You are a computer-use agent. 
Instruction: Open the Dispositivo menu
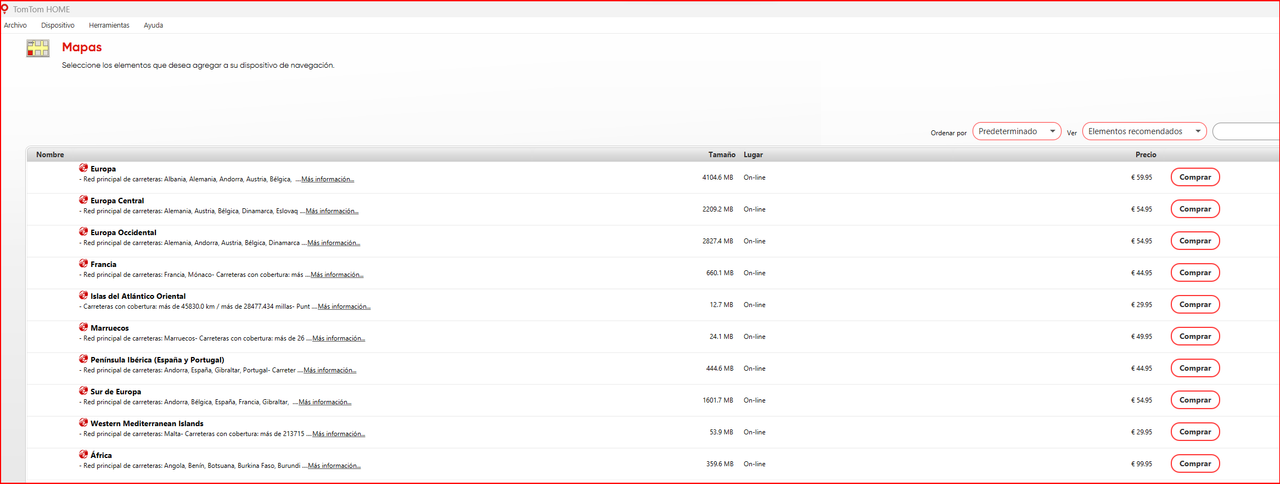[x=58, y=25]
